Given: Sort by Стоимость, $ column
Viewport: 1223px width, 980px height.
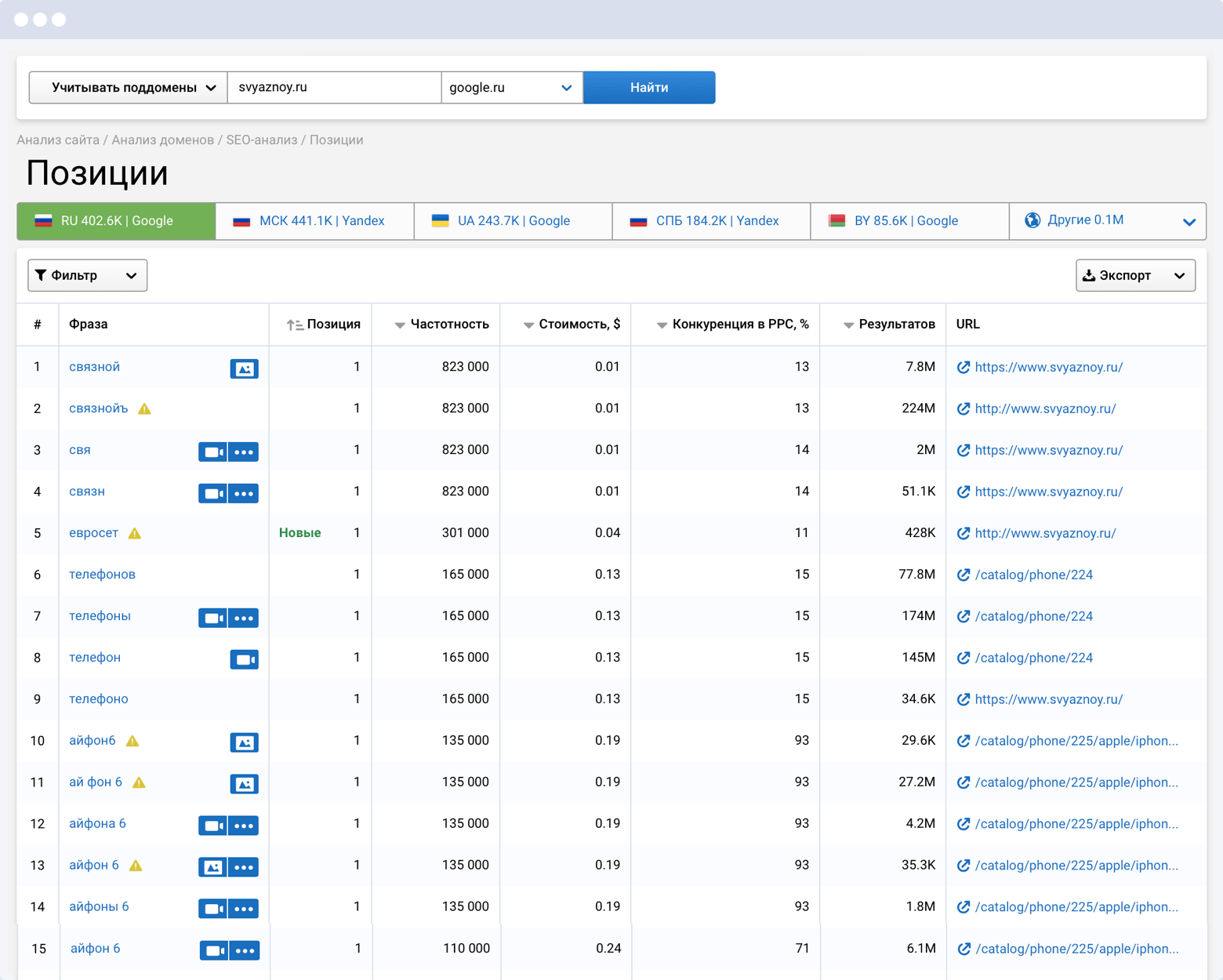Looking at the screenshot, I should (x=572, y=324).
